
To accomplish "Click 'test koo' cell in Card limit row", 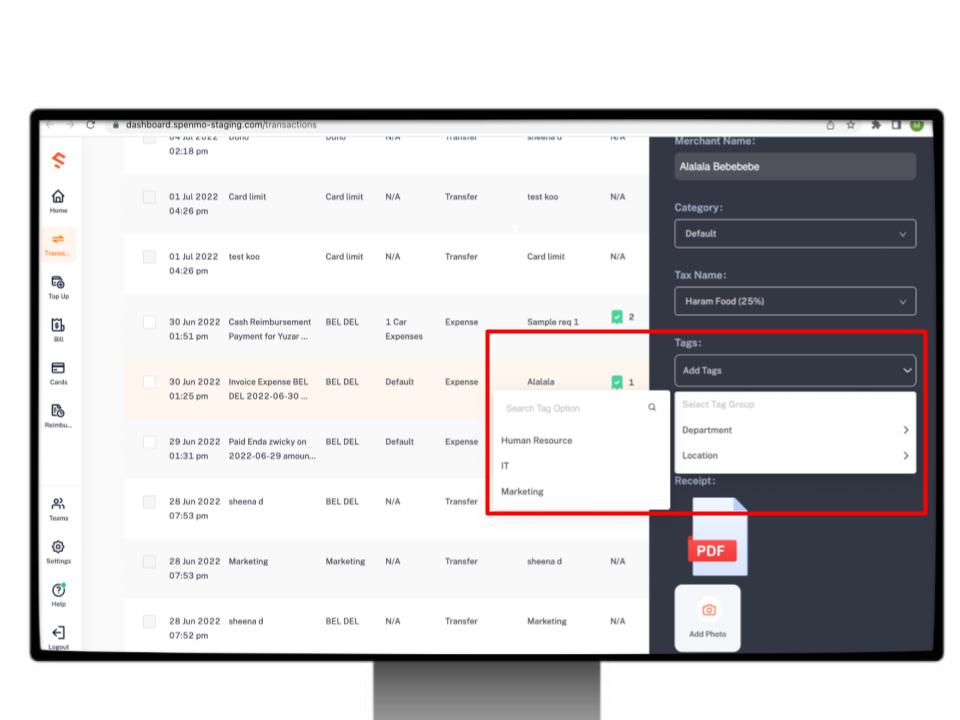I will pyautogui.click(x=542, y=197).
